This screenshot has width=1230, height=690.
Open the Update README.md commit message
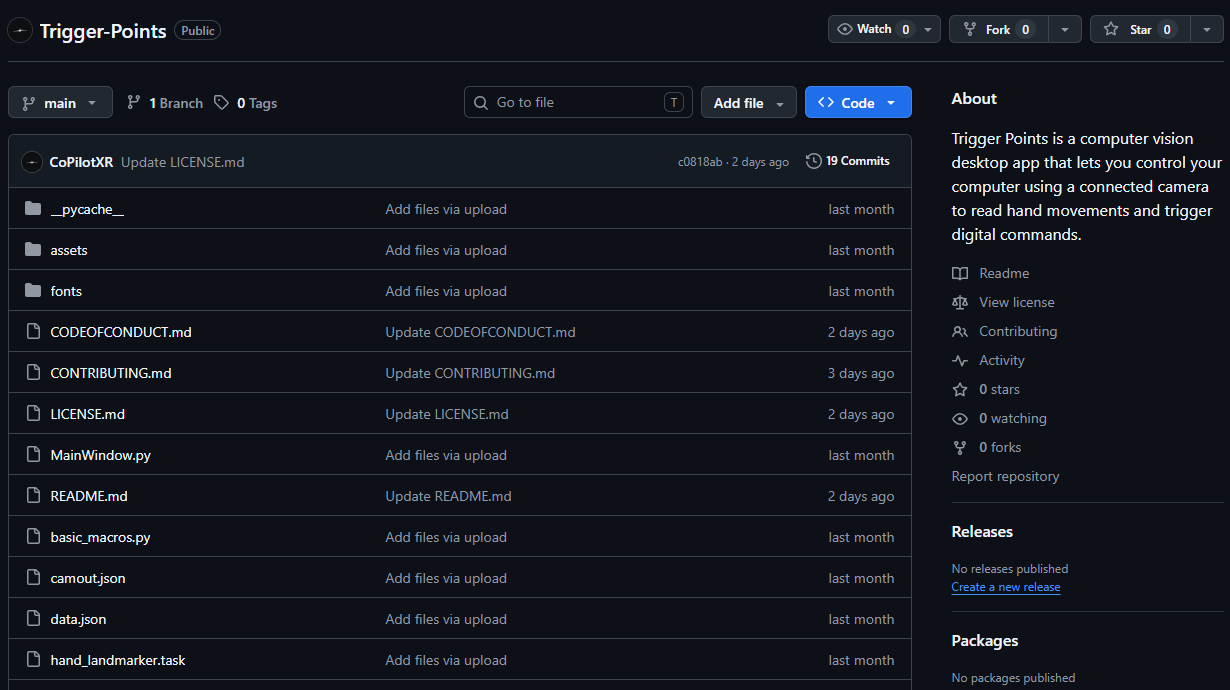(x=449, y=496)
